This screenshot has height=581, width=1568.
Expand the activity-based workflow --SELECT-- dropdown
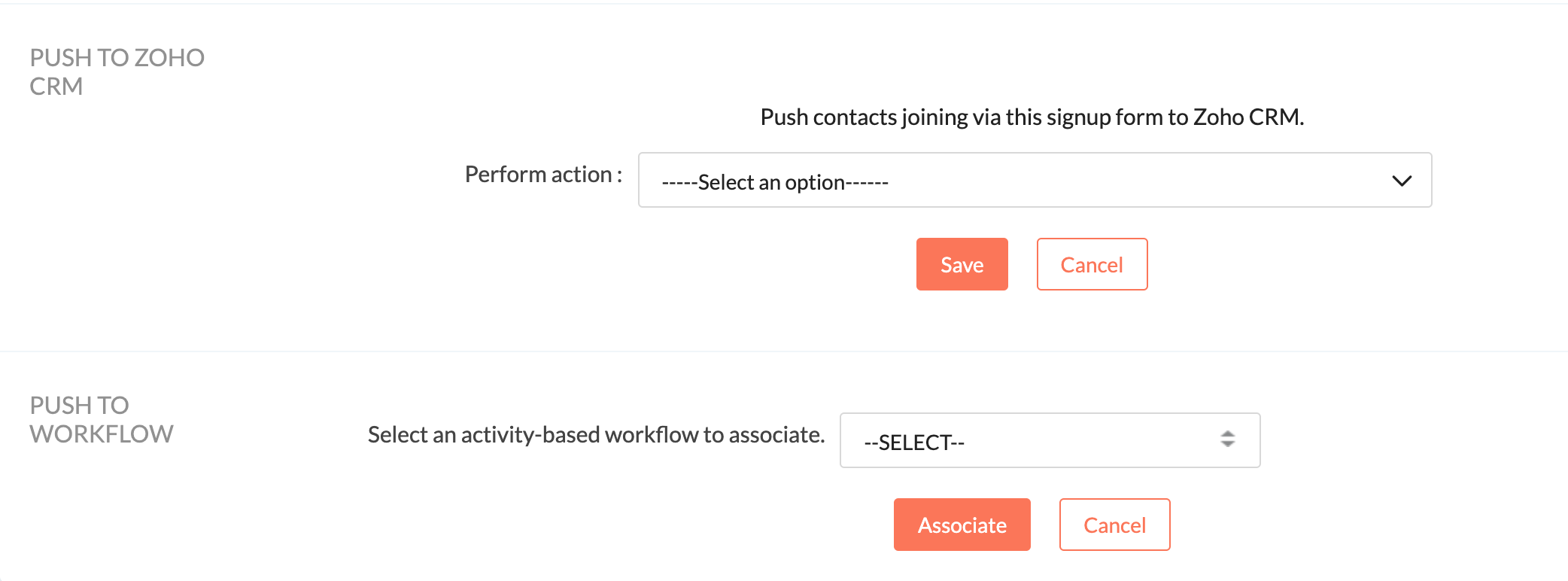pos(1049,441)
